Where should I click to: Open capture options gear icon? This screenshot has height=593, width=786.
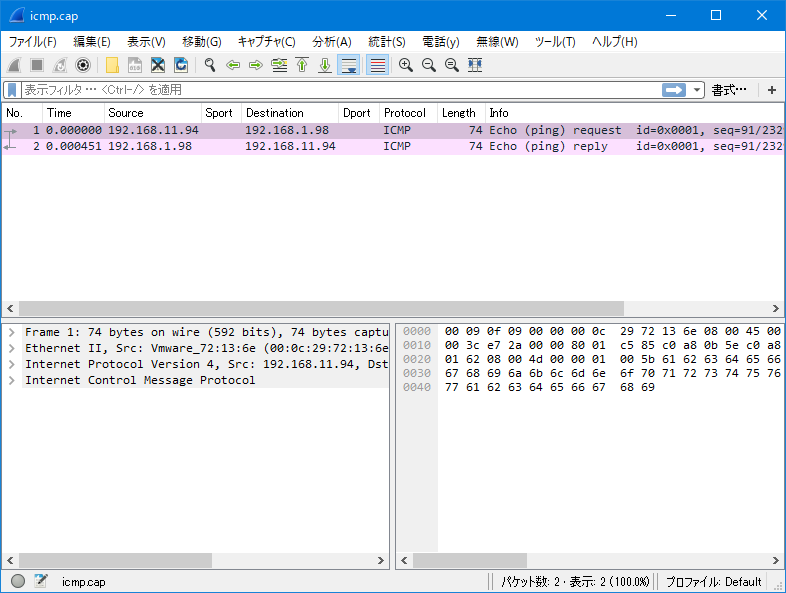tap(83, 65)
